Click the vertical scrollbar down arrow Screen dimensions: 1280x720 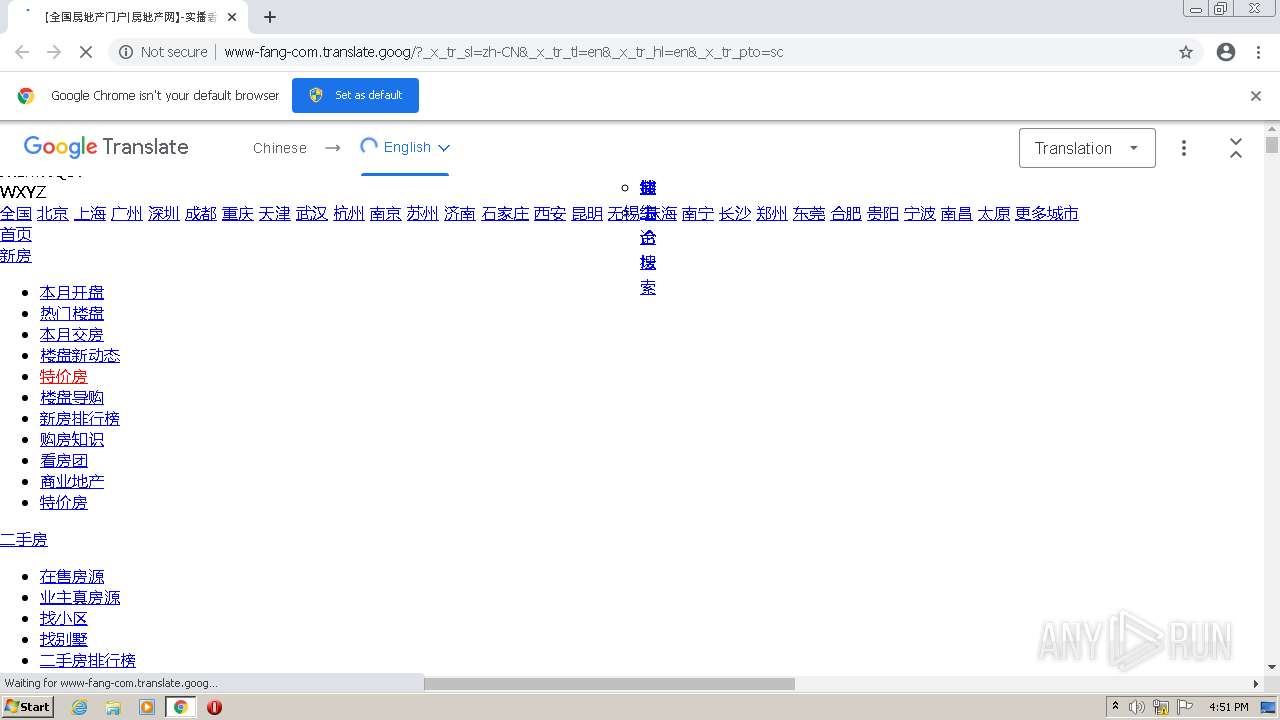click(x=1272, y=667)
